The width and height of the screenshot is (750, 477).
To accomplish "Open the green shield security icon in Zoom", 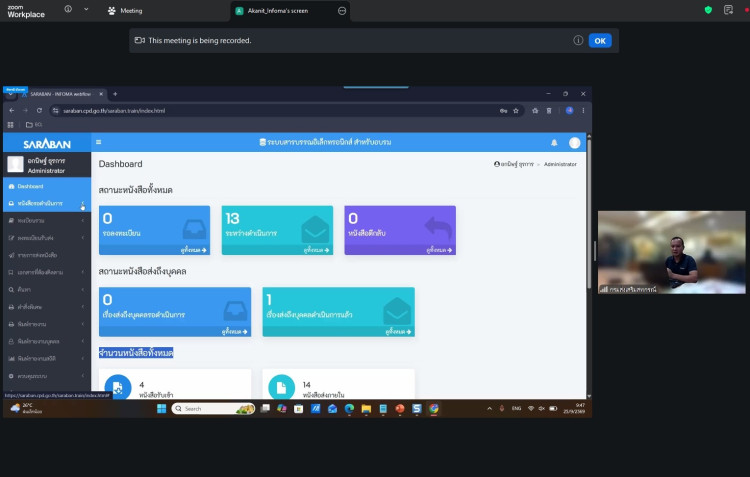I will (708, 10).
